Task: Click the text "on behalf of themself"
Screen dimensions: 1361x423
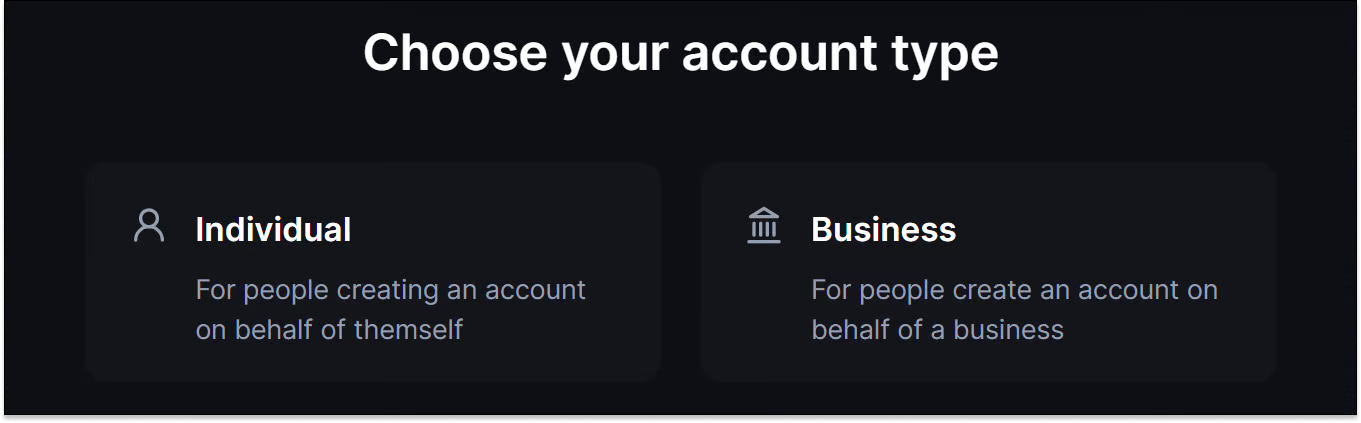Action: pyautogui.click(x=329, y=329)
